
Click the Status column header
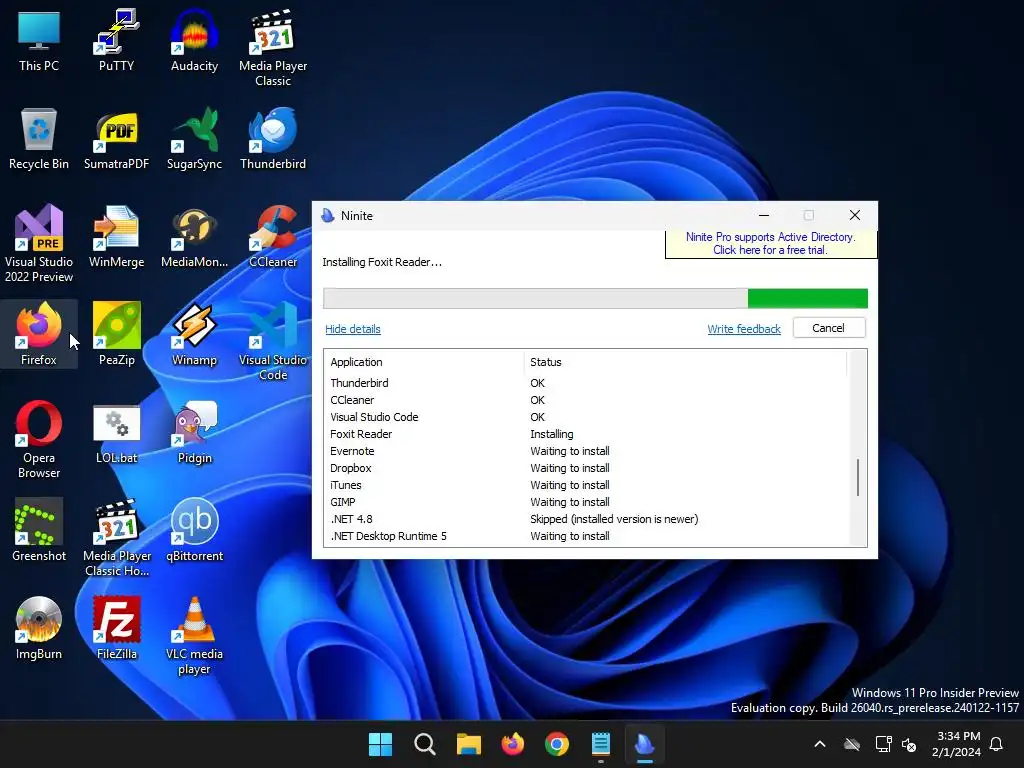click(685, 362)
